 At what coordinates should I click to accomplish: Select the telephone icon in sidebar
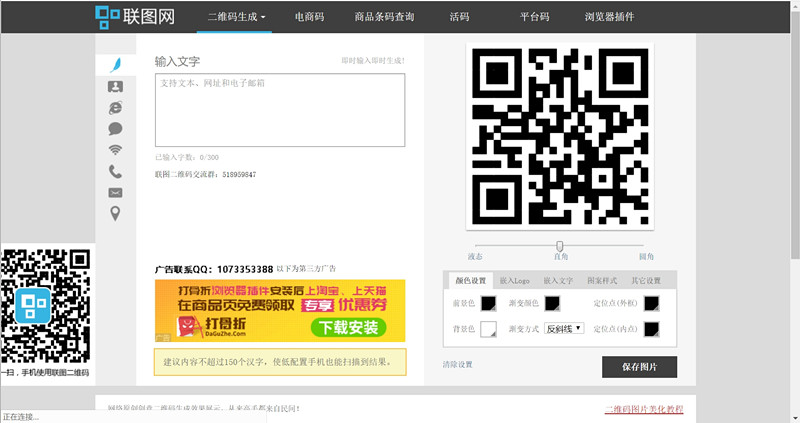pyautogui.click(x=115, y=171)
